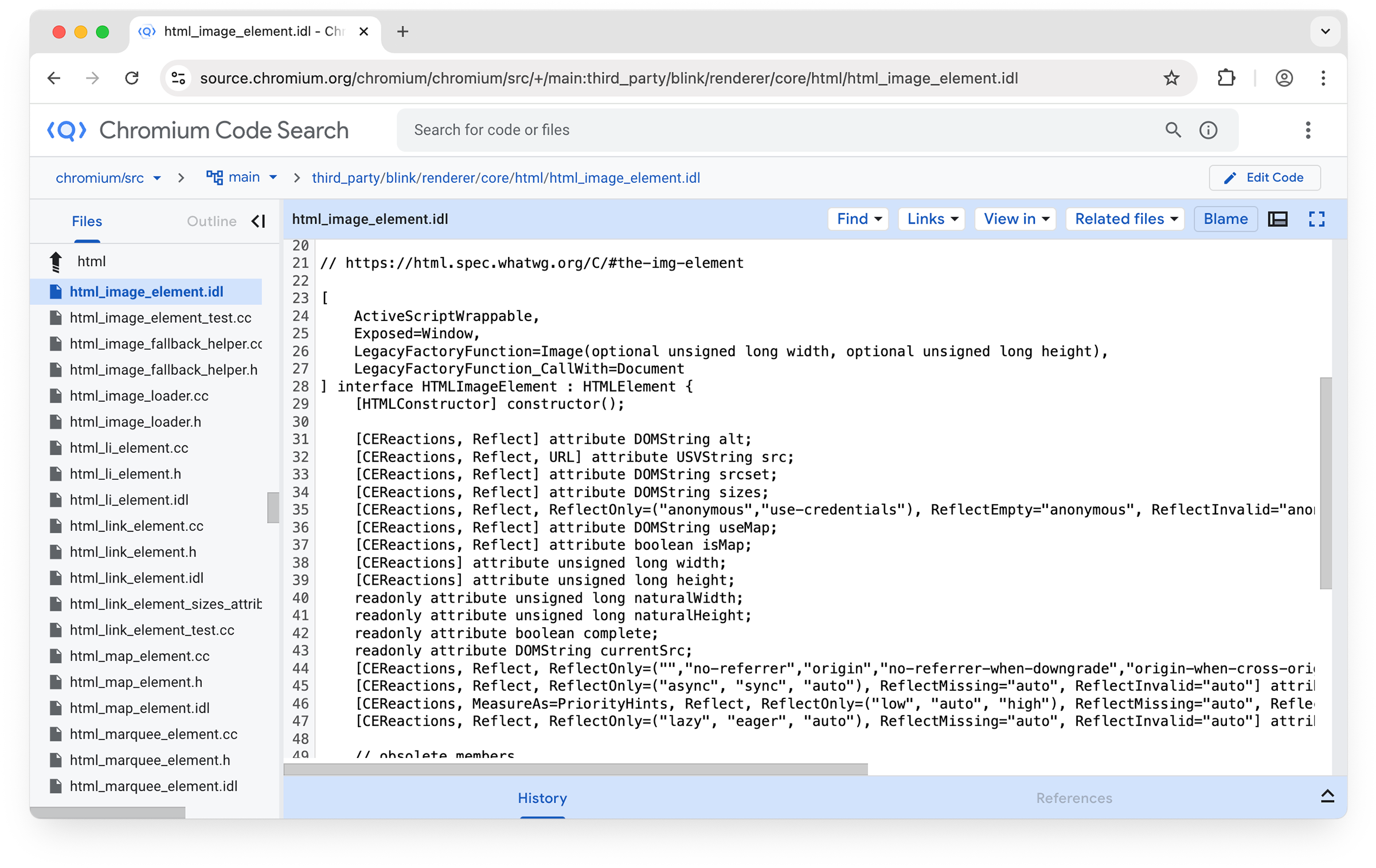The image size is (1376, 868).
Task: Go up to parent html folder
Action: [x=56, y=261]
